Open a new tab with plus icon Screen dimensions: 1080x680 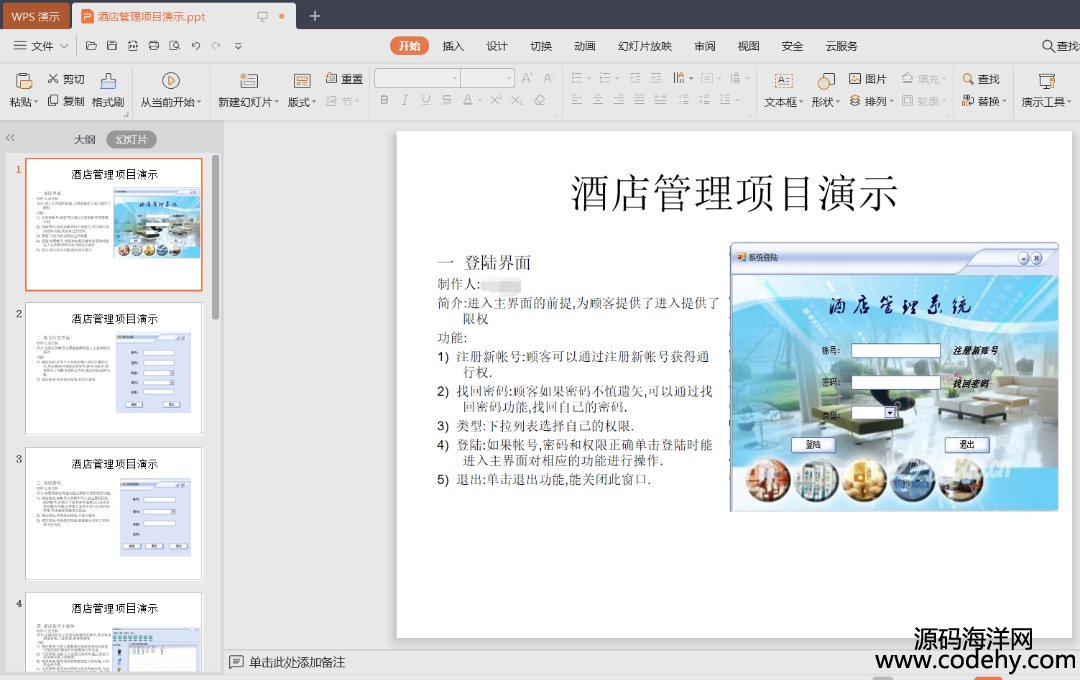(315, 16)
